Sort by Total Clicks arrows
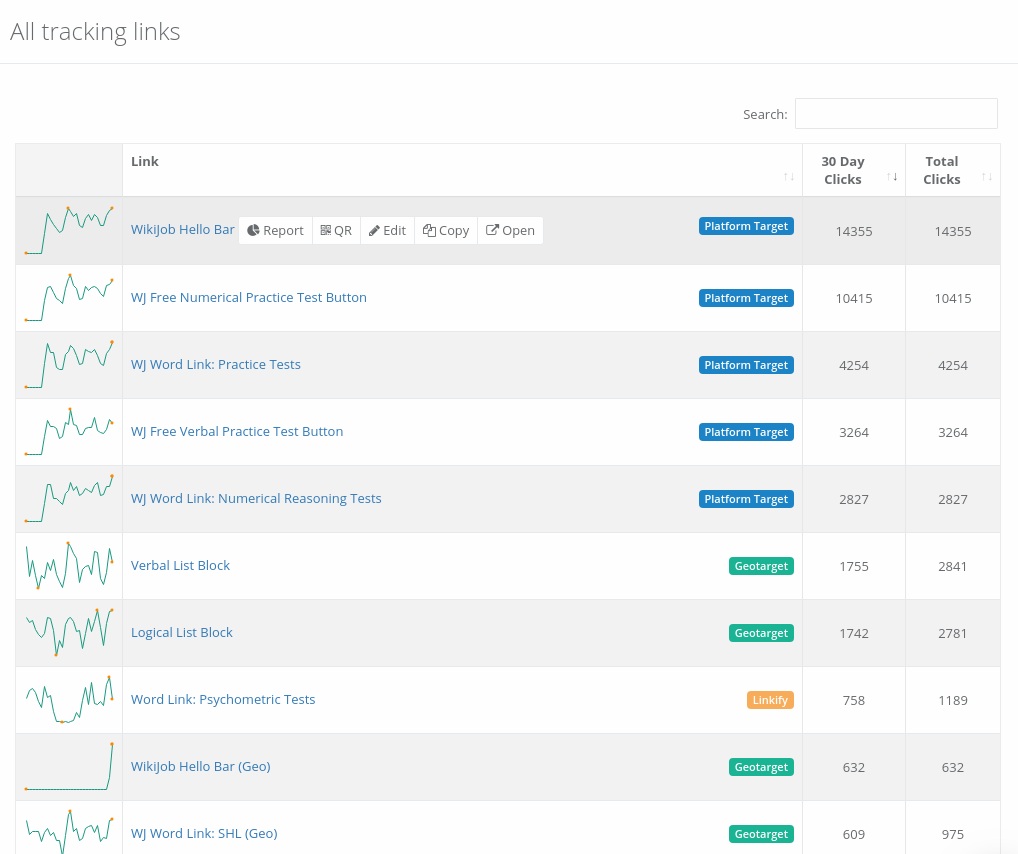The height and width of the screenshot is (854, 1018). 987,177
